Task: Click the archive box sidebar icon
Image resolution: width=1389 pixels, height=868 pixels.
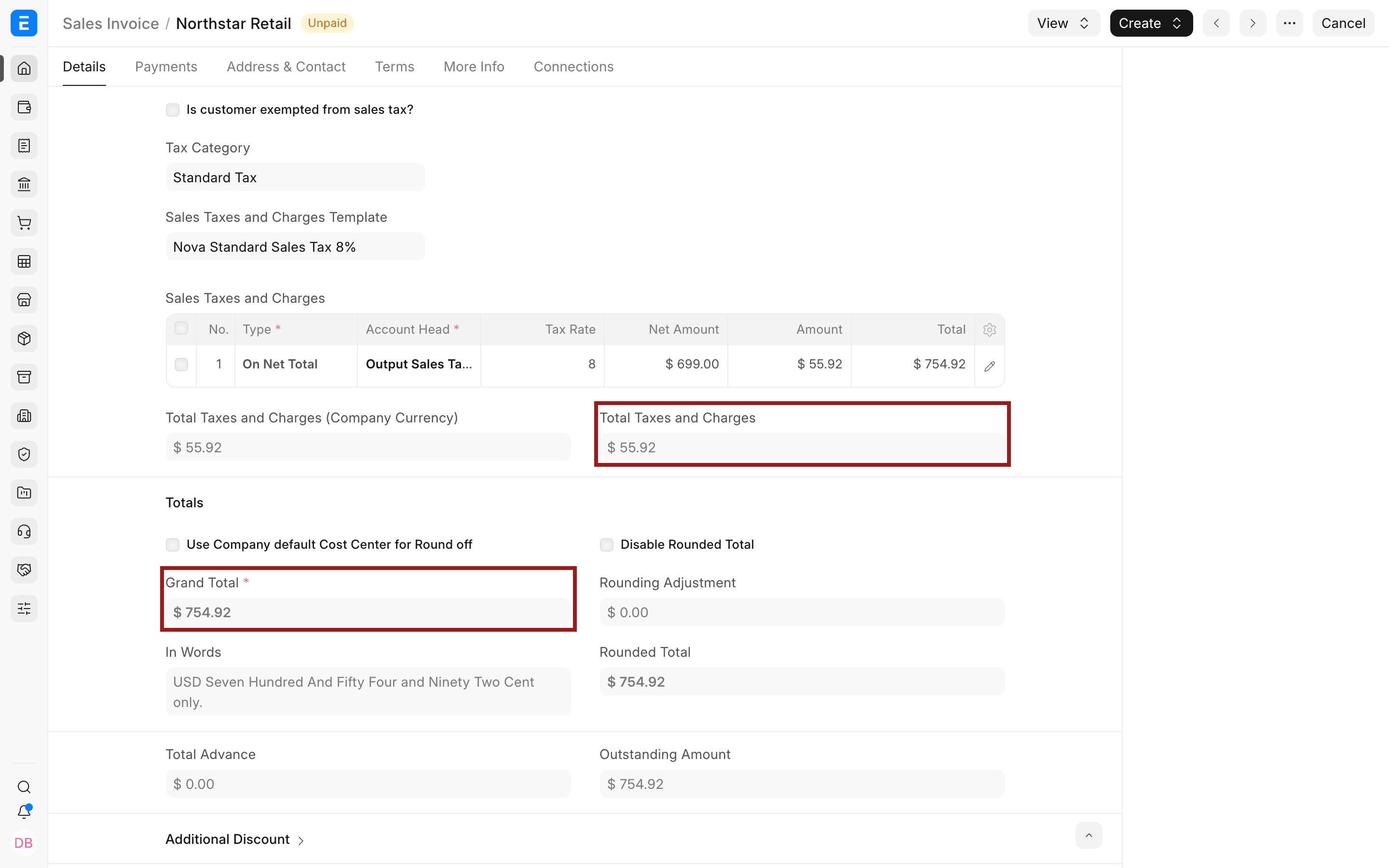Action: [x=24, y=377]
